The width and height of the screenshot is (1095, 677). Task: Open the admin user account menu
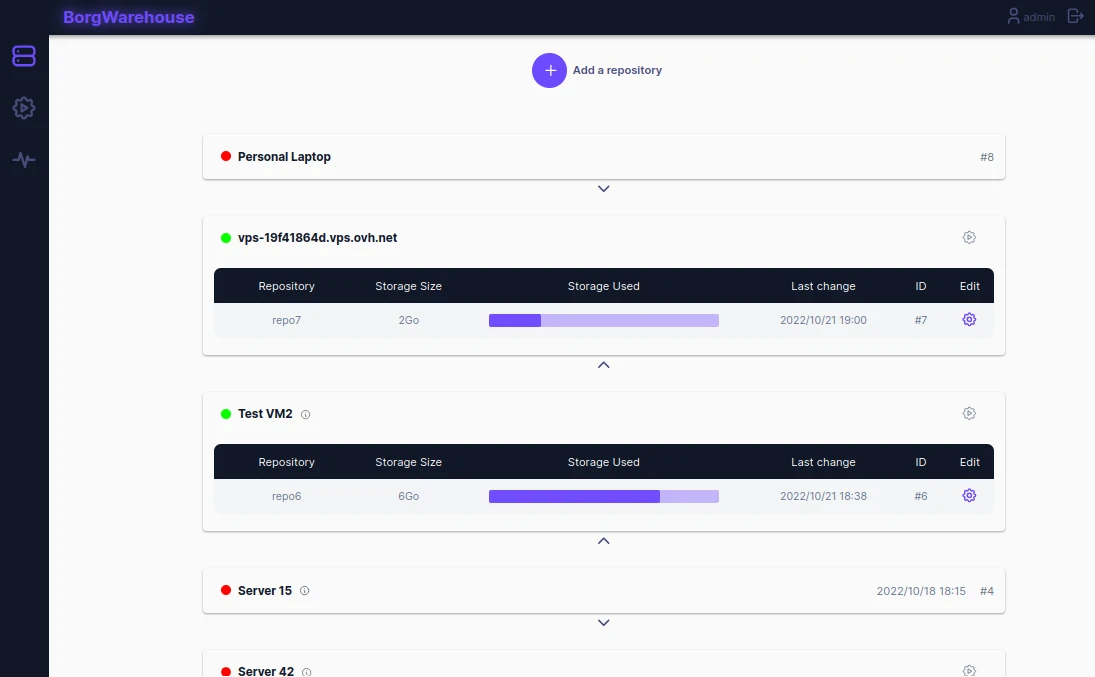pyautogui.click(x=1031, y=17)
